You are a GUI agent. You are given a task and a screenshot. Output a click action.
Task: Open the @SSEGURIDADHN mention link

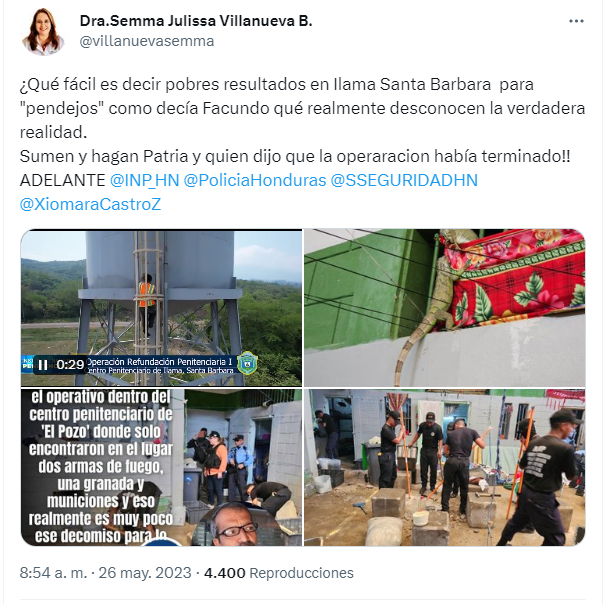click(404, 181)
